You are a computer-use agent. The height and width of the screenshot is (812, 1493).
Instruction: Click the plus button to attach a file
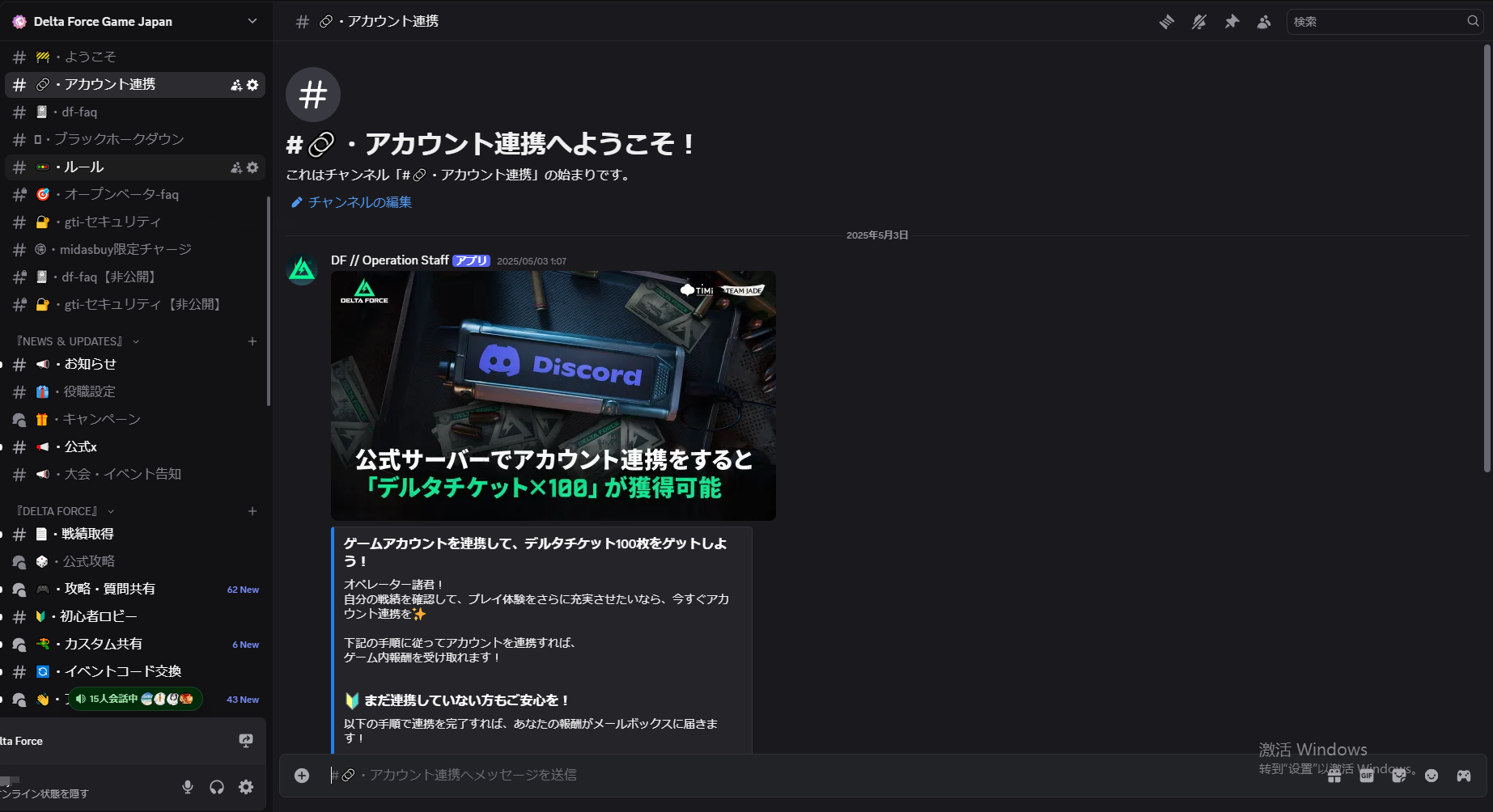(302, 775)
